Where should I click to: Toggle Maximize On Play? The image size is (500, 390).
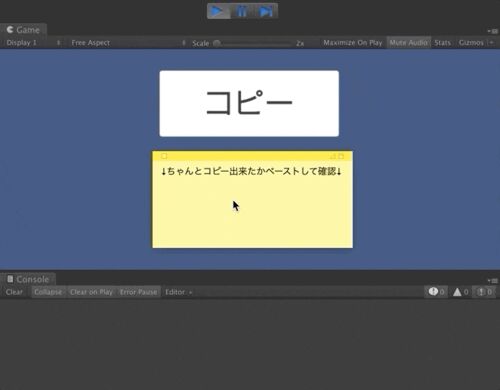(353, 43)
